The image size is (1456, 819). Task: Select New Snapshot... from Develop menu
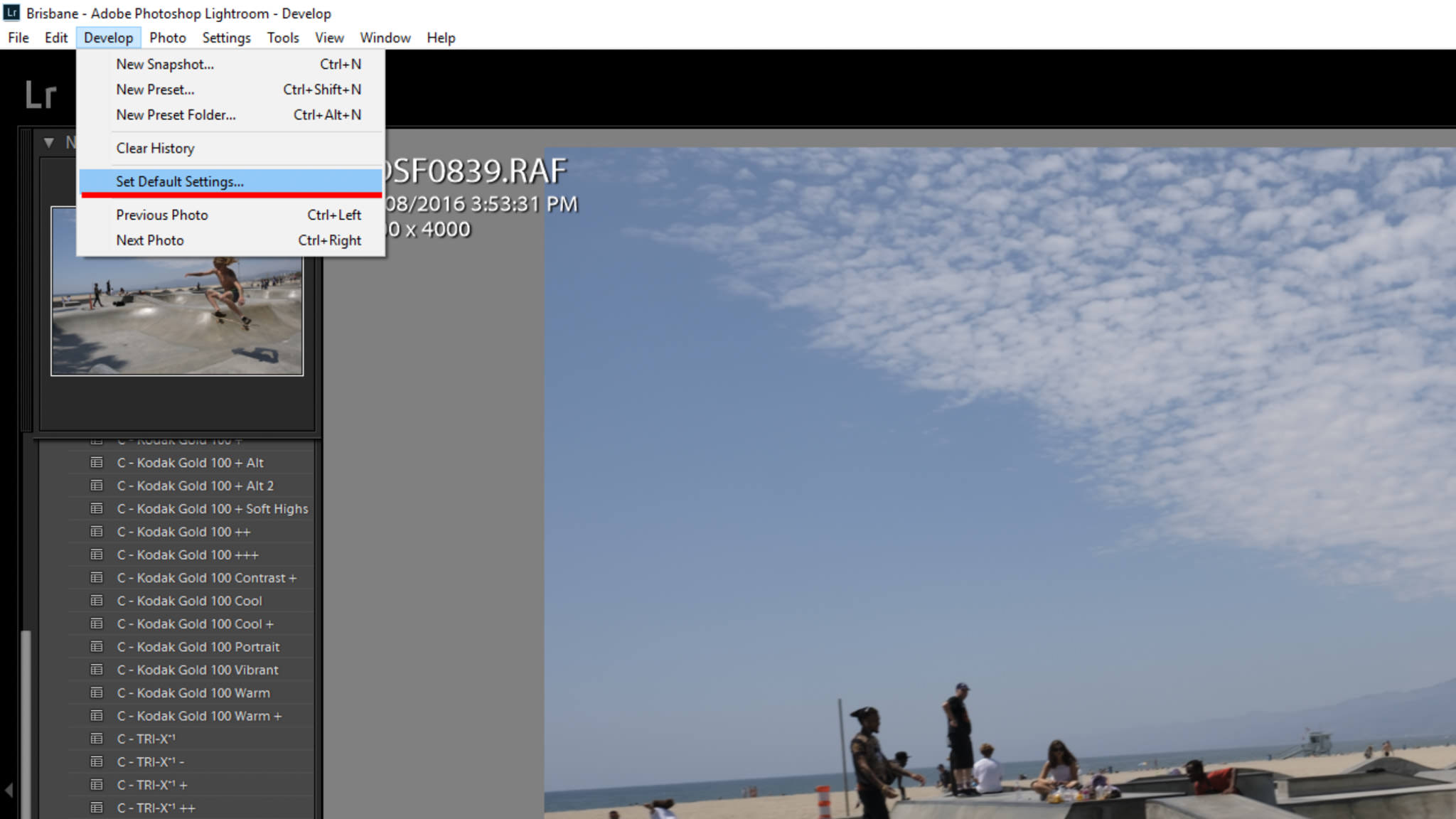165,64
